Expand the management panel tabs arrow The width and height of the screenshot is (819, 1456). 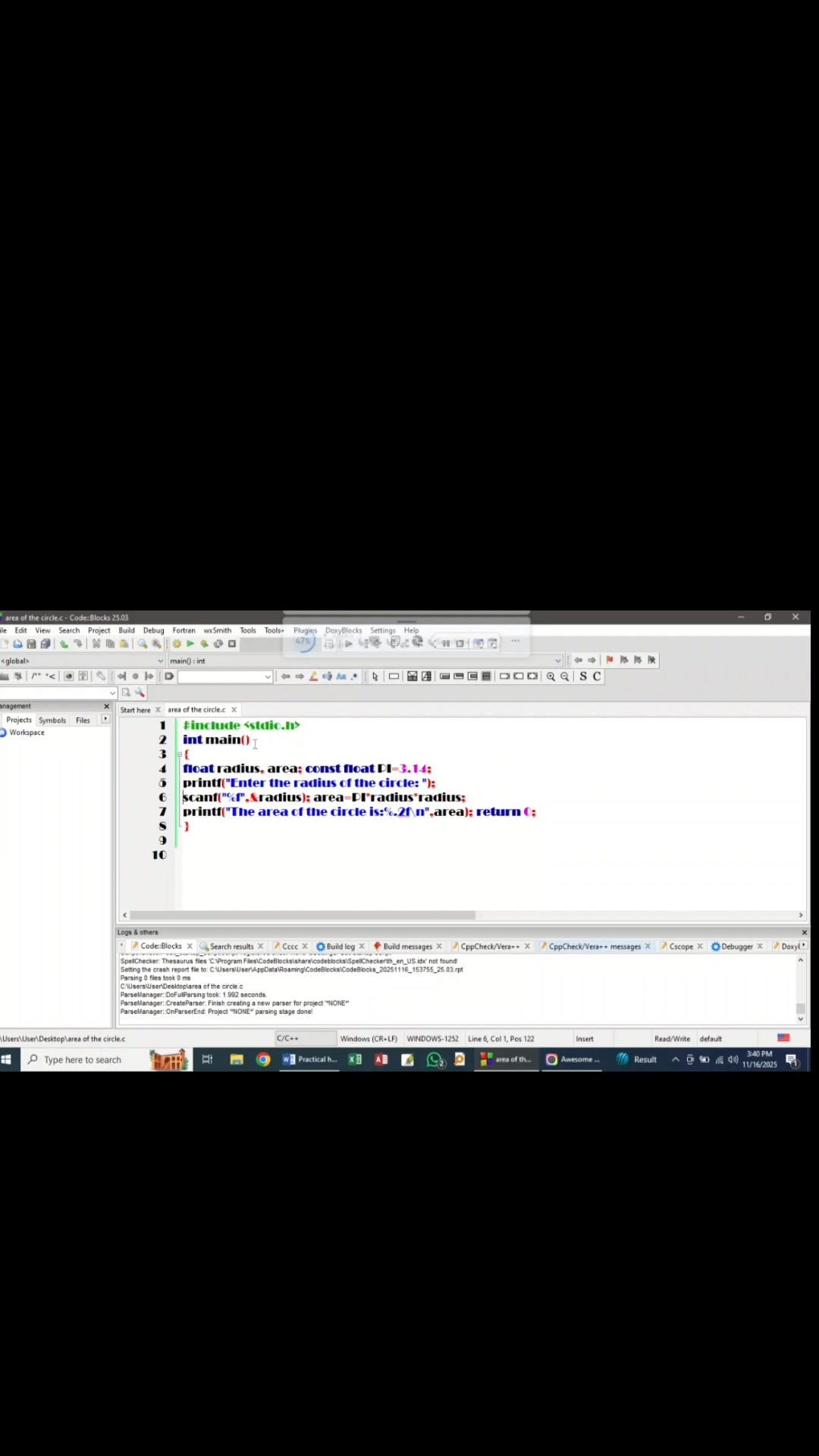(x=105, y=719)
